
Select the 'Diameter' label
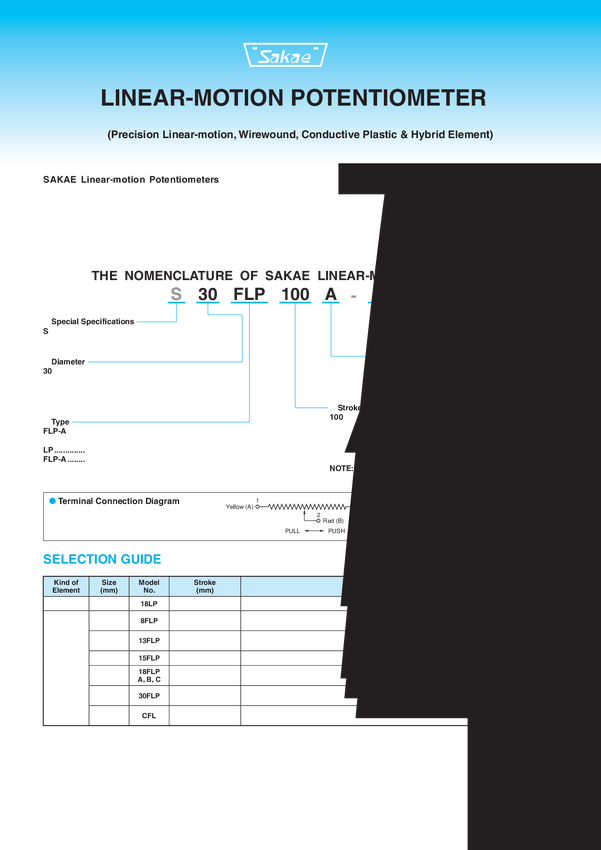[x=68, y=362]
